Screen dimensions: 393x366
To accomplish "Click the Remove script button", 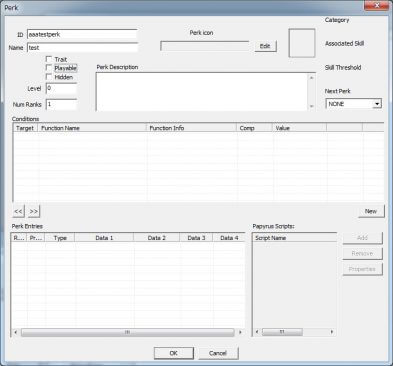I will [362, 253].
